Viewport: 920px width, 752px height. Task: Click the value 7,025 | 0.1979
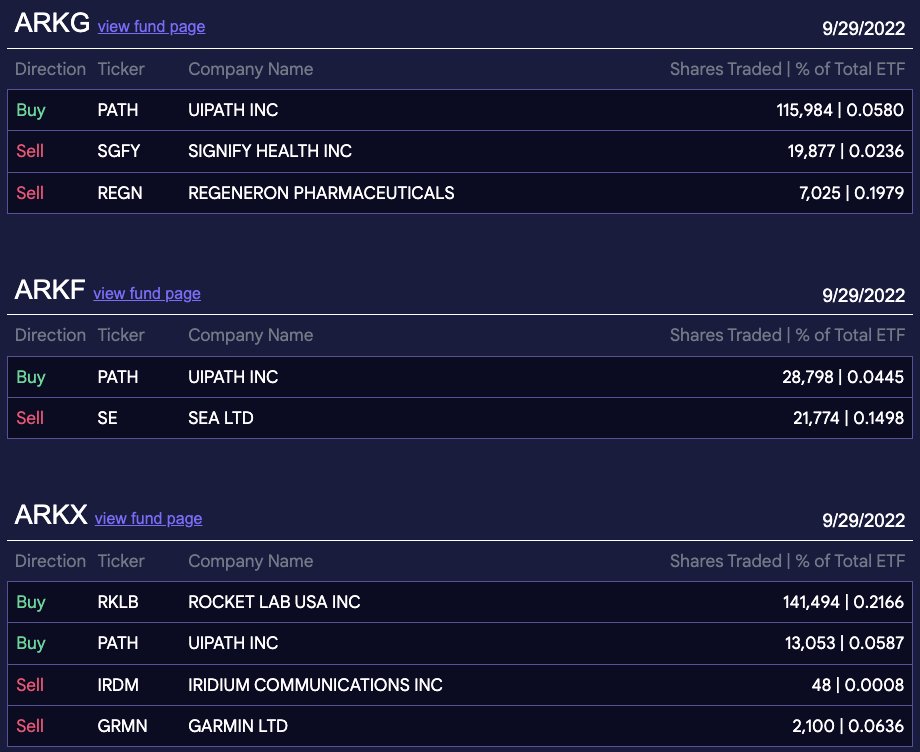pos(851,192)
